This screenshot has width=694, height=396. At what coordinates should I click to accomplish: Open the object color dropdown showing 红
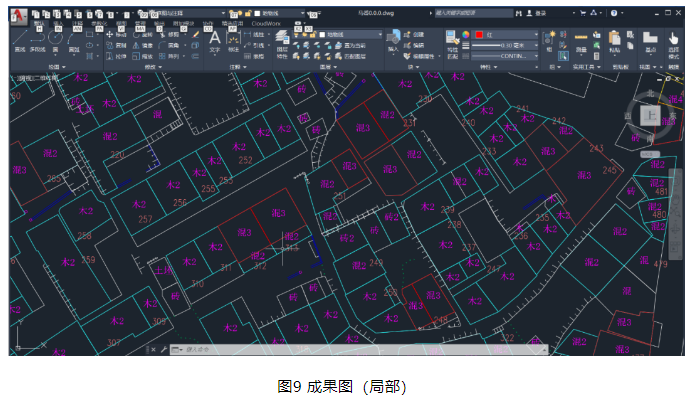coord(506,35)
